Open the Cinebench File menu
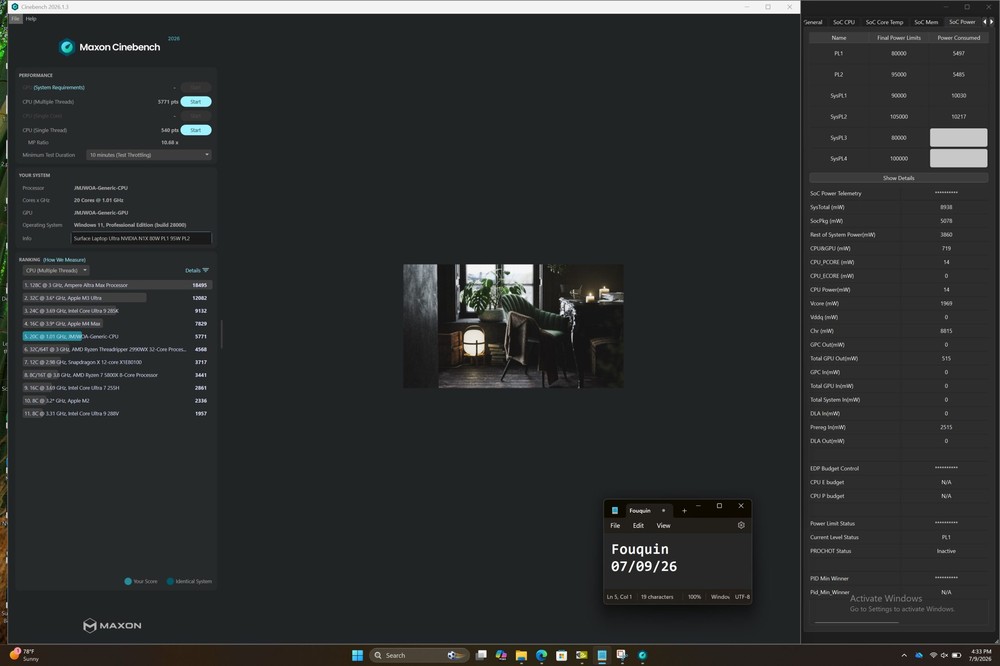The height and width of the screenshot is (666, 1000). (15, 18)
